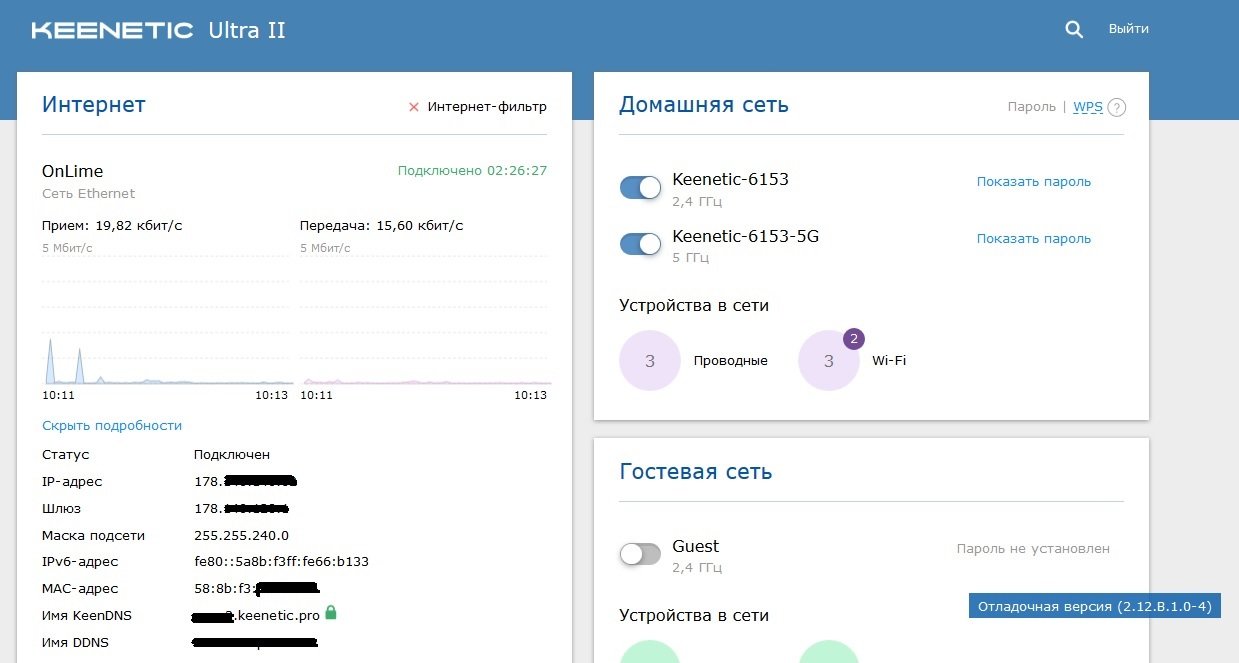Image resolution: width=1239 pixels, height=663 pixels.
Task: Click the Статус Подключен value
Action: [x=232, y=455]
